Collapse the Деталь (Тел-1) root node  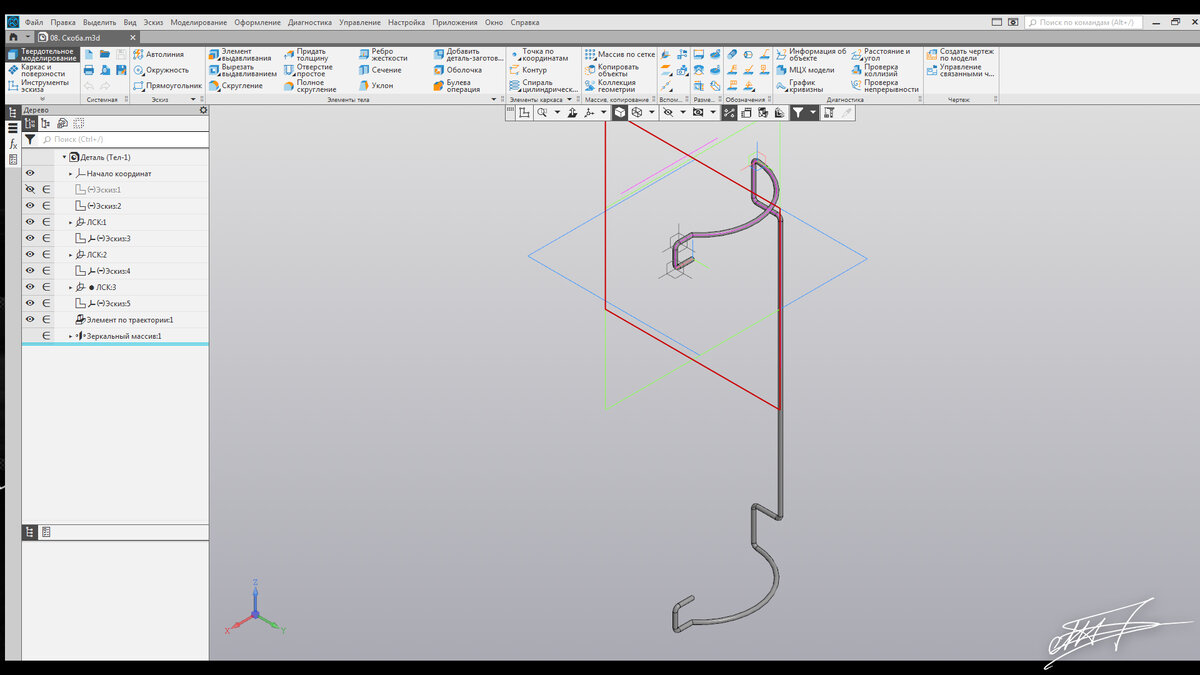[64, 157]
